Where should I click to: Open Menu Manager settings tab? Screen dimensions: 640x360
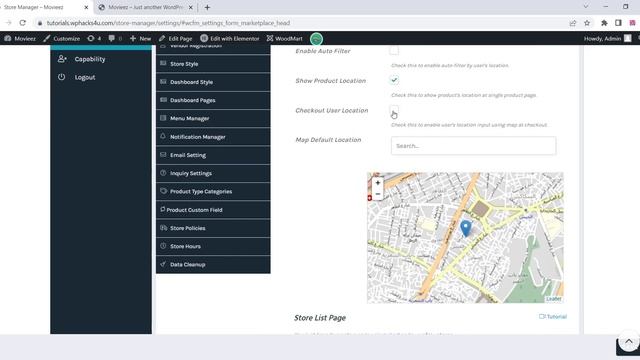(x=213, y=118)
